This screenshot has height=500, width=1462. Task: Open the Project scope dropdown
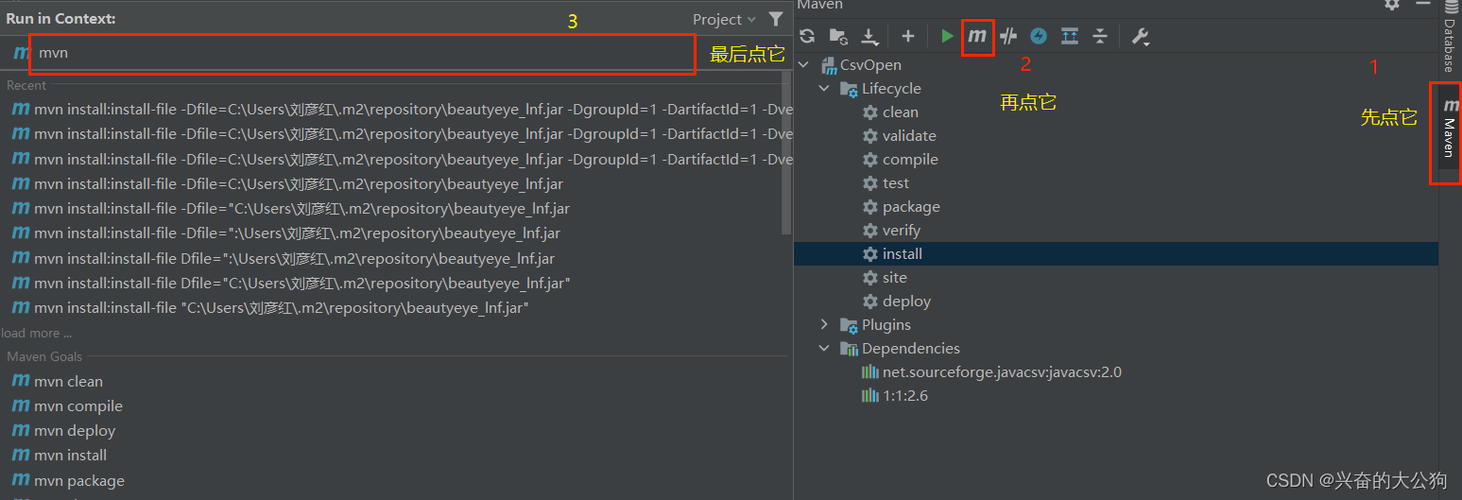724,19
